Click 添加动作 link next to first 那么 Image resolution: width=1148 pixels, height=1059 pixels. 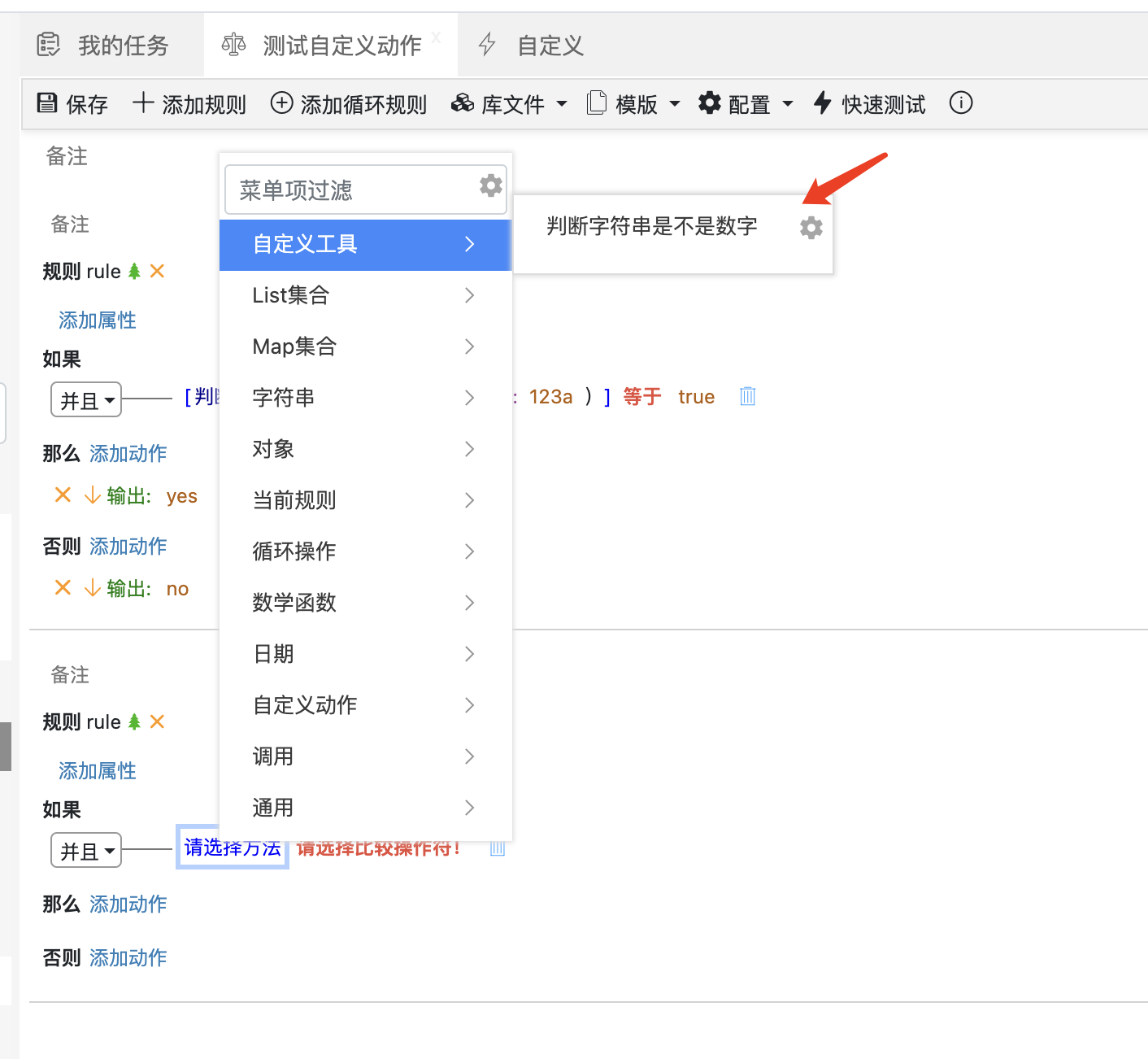click(128, 454)
